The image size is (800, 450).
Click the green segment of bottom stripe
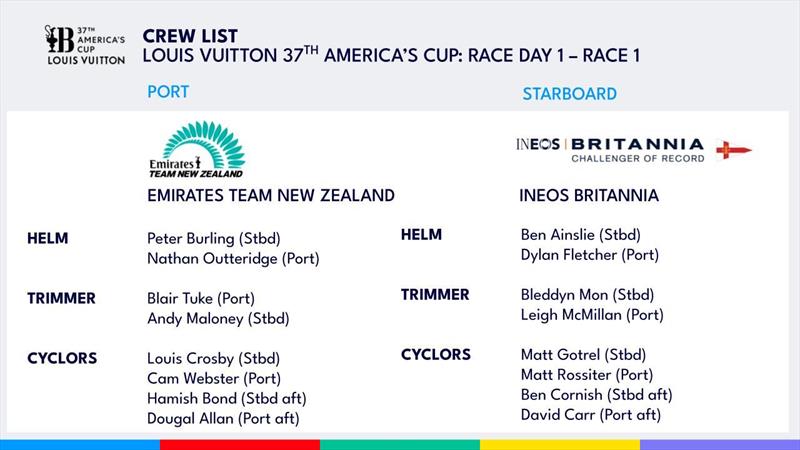400,444
